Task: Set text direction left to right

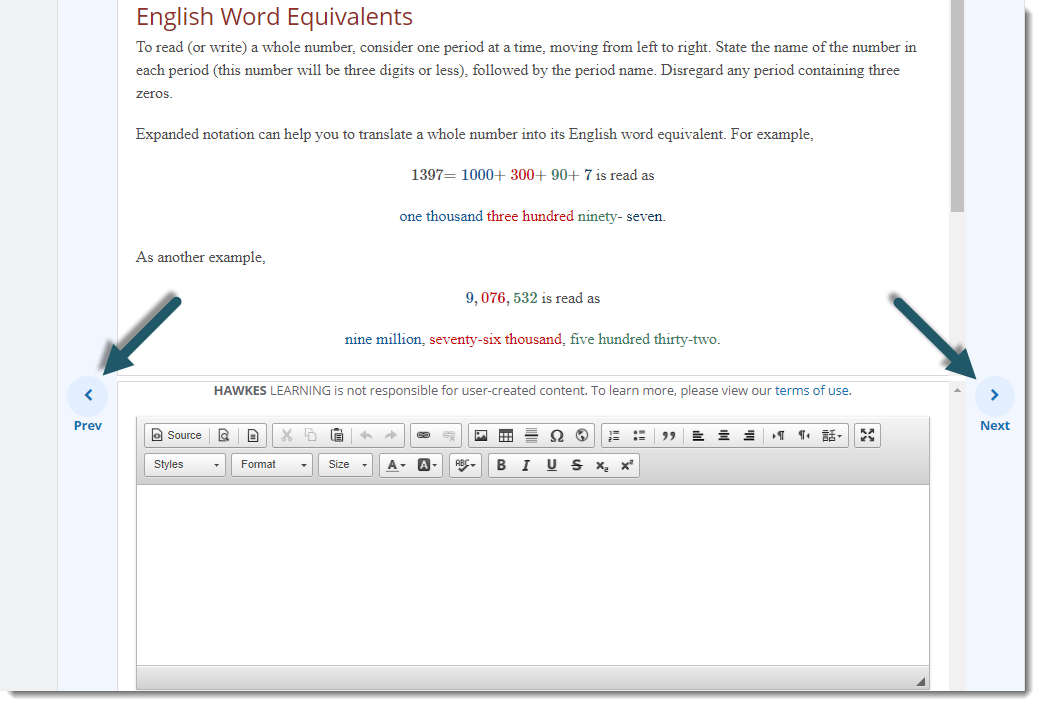Action: (x=779, y=436)
